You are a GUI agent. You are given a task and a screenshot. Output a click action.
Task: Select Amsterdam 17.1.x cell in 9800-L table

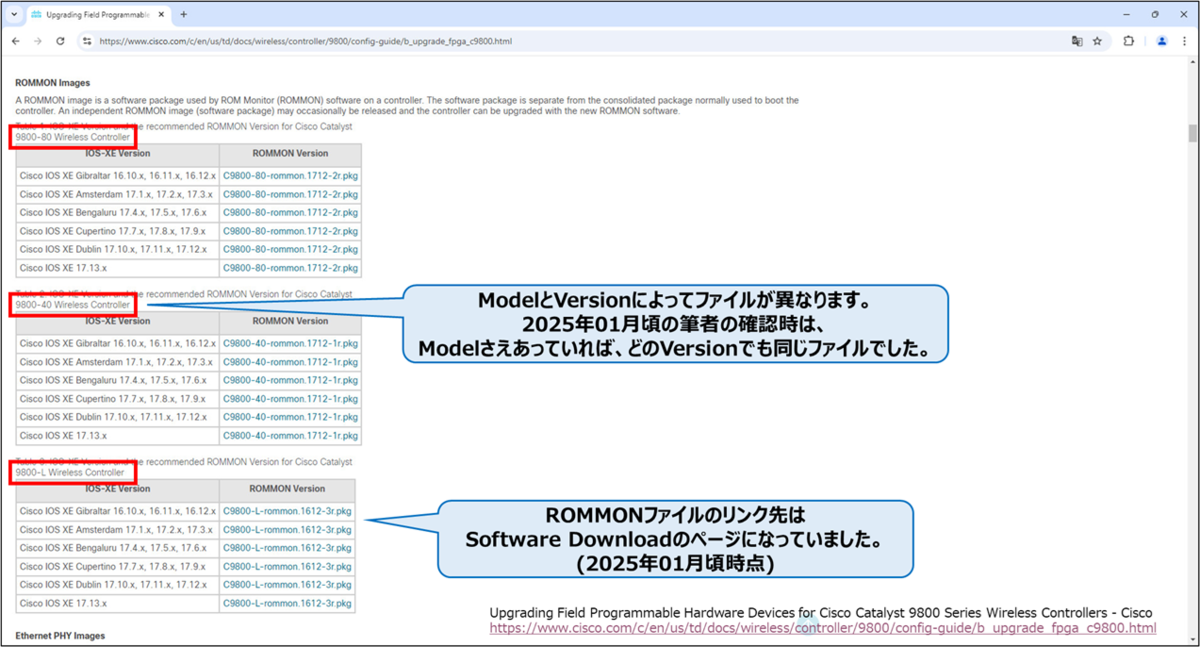(x=118, y=530)
